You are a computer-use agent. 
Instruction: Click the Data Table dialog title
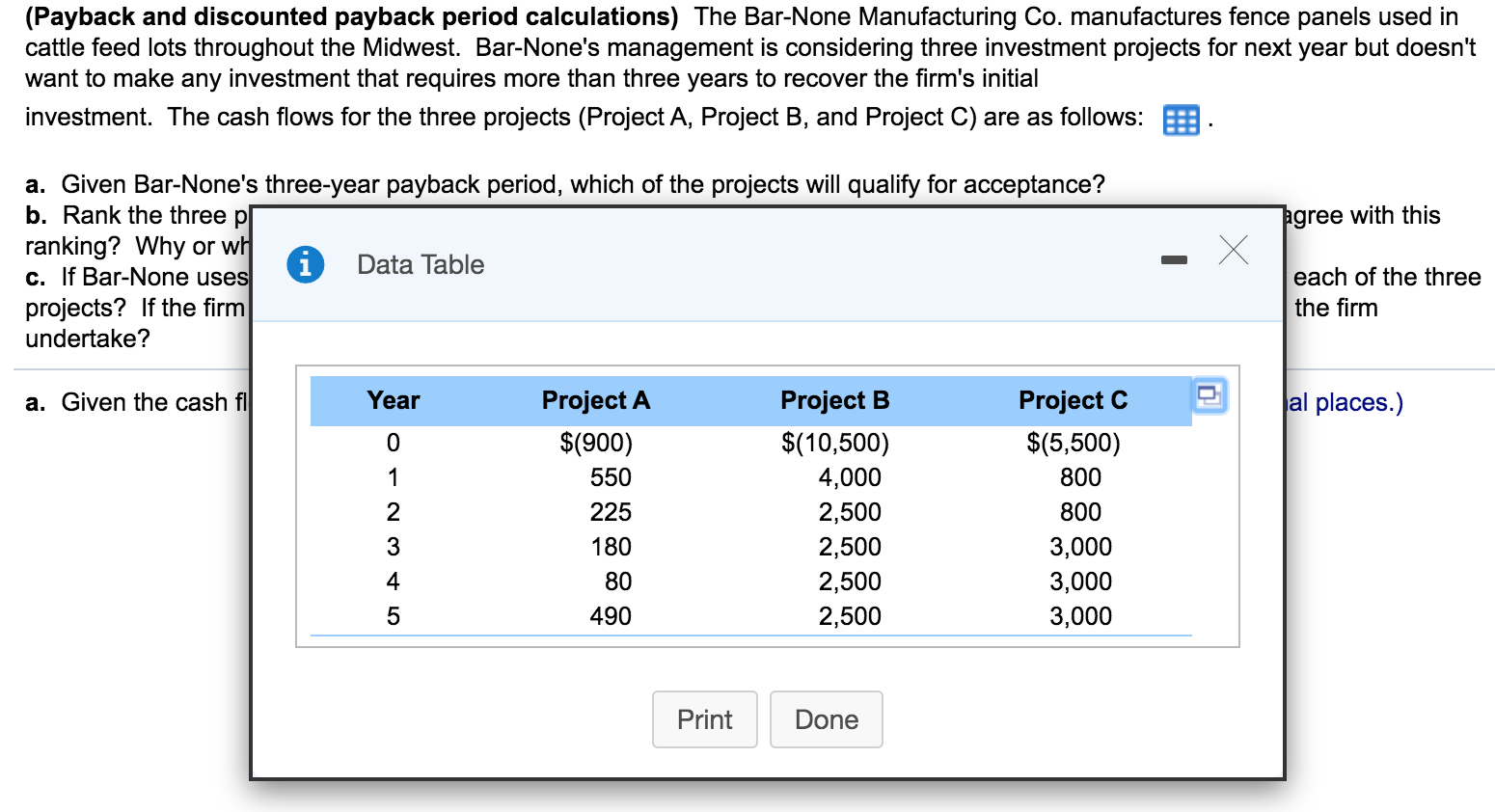[x=421, y=264]
